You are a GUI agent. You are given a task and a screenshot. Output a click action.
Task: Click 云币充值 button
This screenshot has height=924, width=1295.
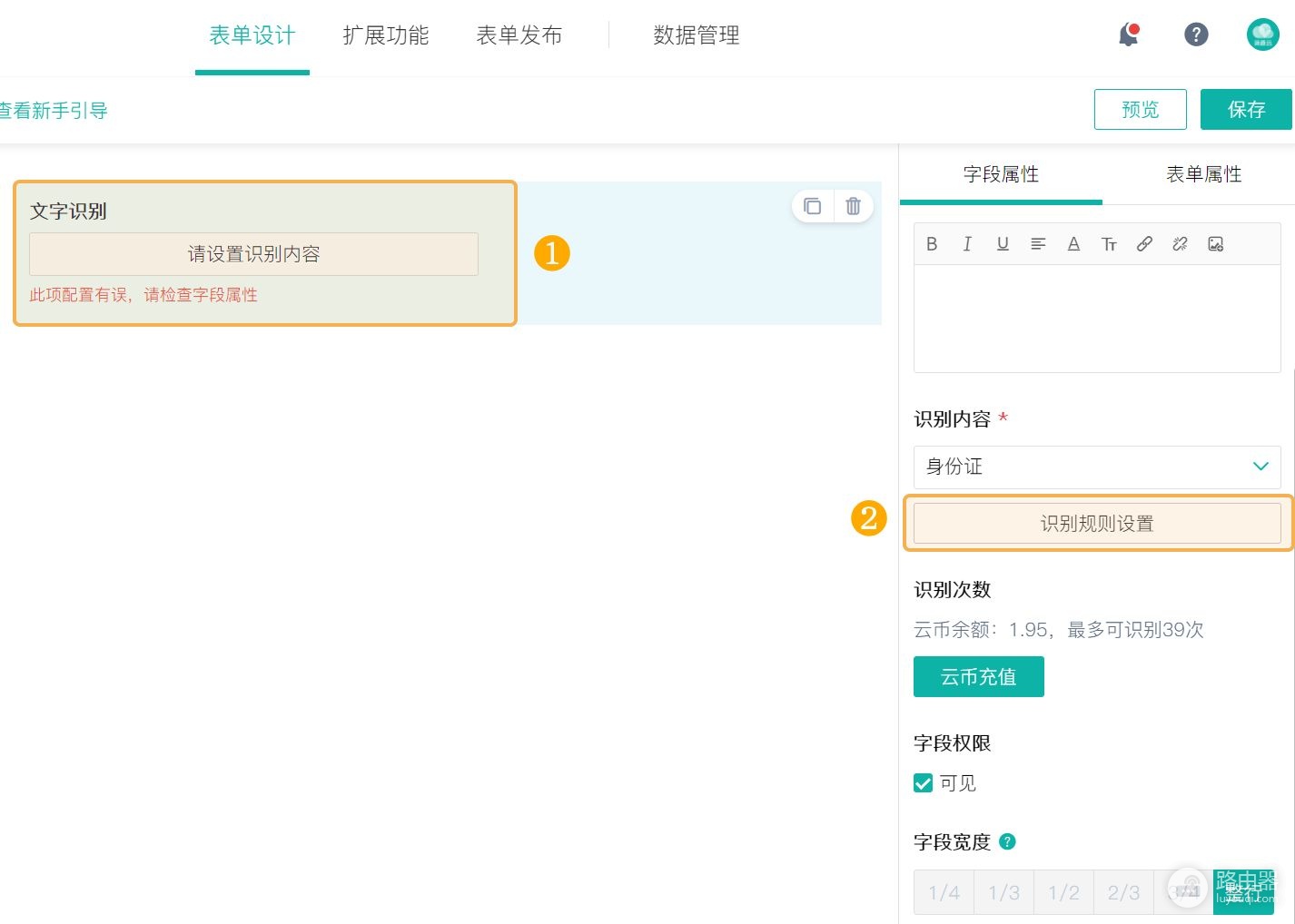click(x=979, y=676)
